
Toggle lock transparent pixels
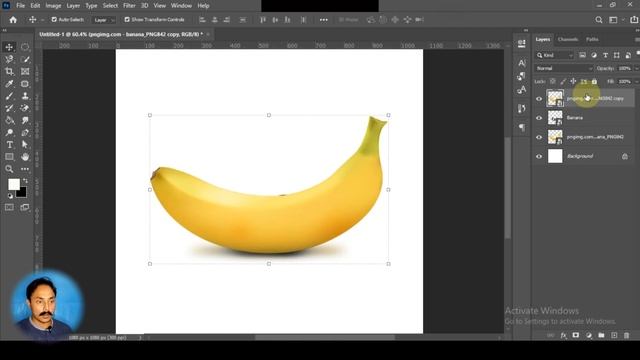553,82
